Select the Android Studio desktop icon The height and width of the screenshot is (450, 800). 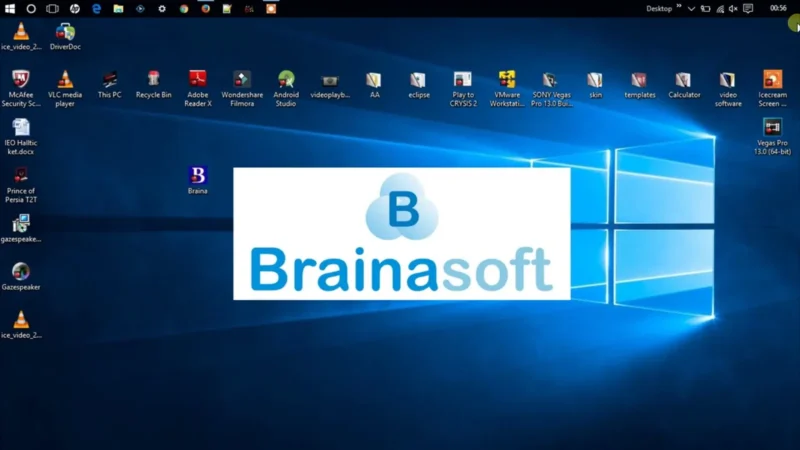pyautogui.click(x=286, y=88)
